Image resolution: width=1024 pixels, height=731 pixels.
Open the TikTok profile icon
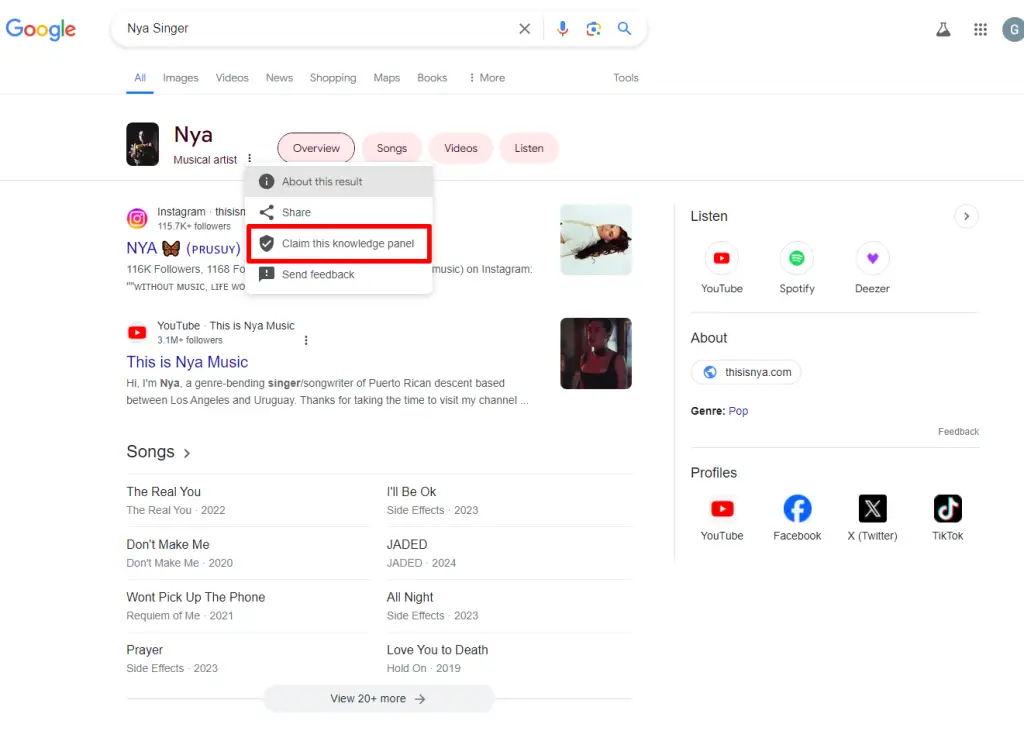coord(948,509)
